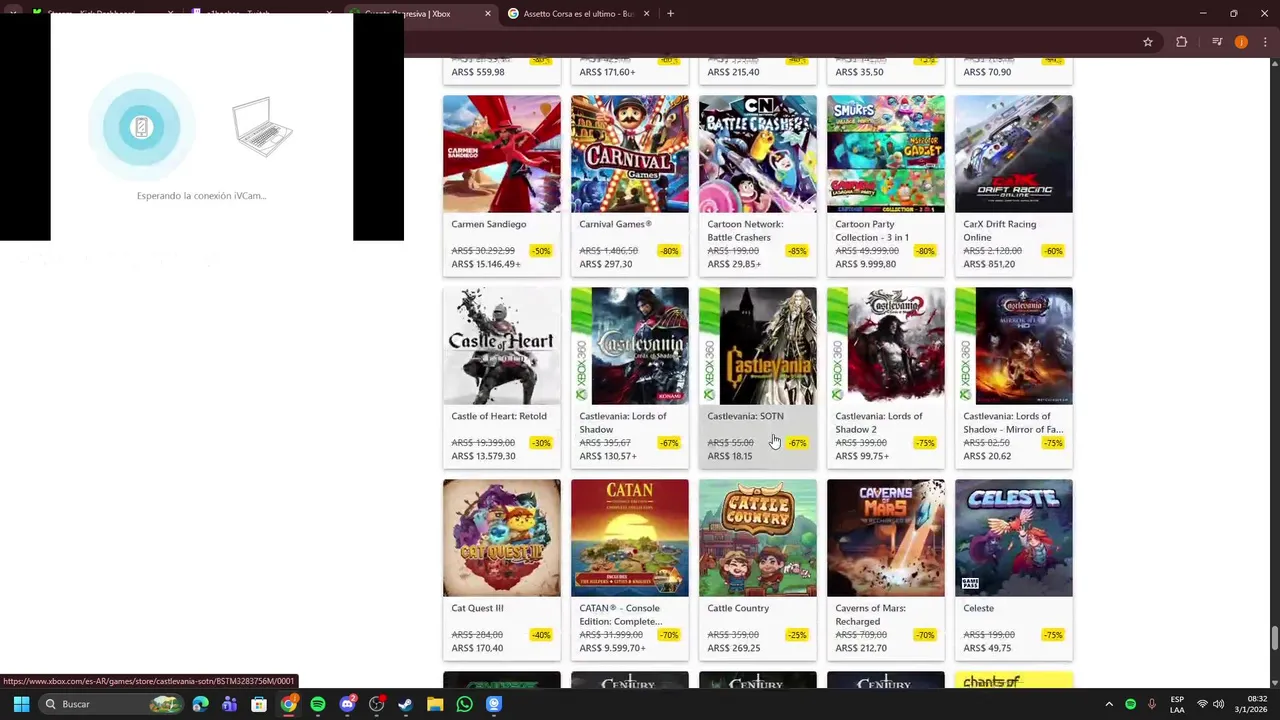Open the Caverns of Mars cover art
The height and width of the screenshot is (720, 1280).
click(886, 538)
